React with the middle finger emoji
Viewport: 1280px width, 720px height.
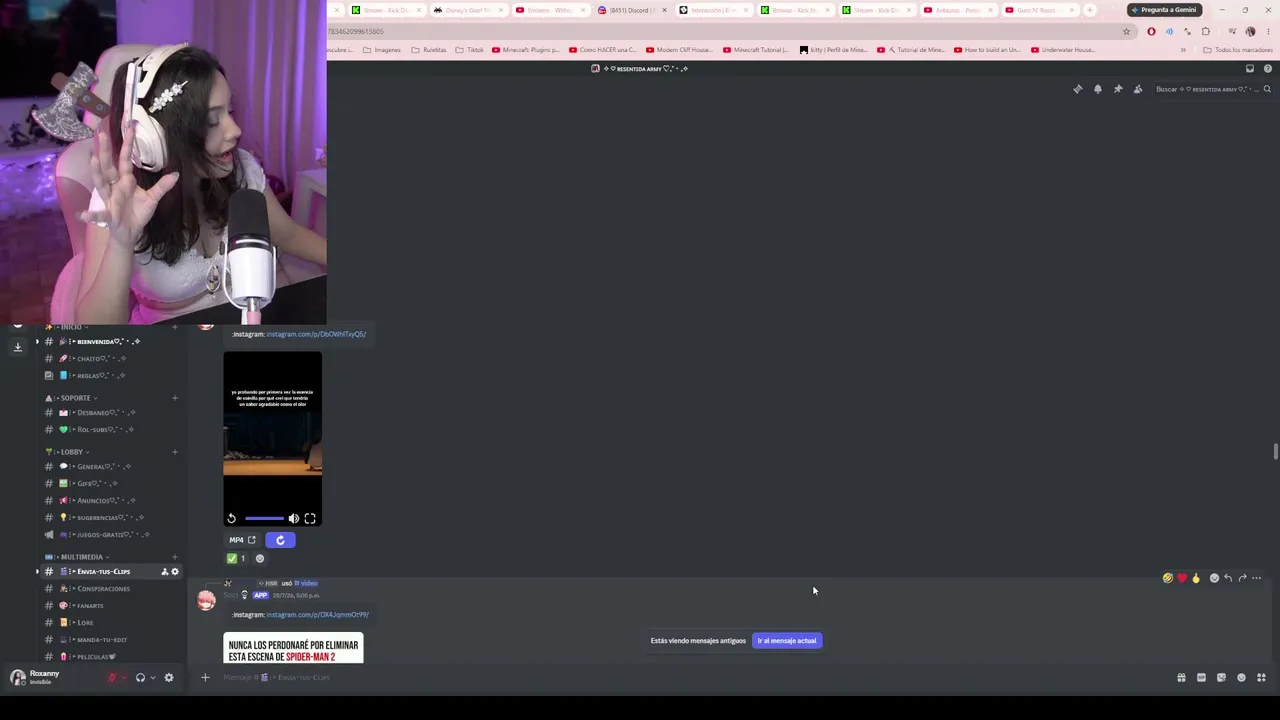coord(1196,578)
